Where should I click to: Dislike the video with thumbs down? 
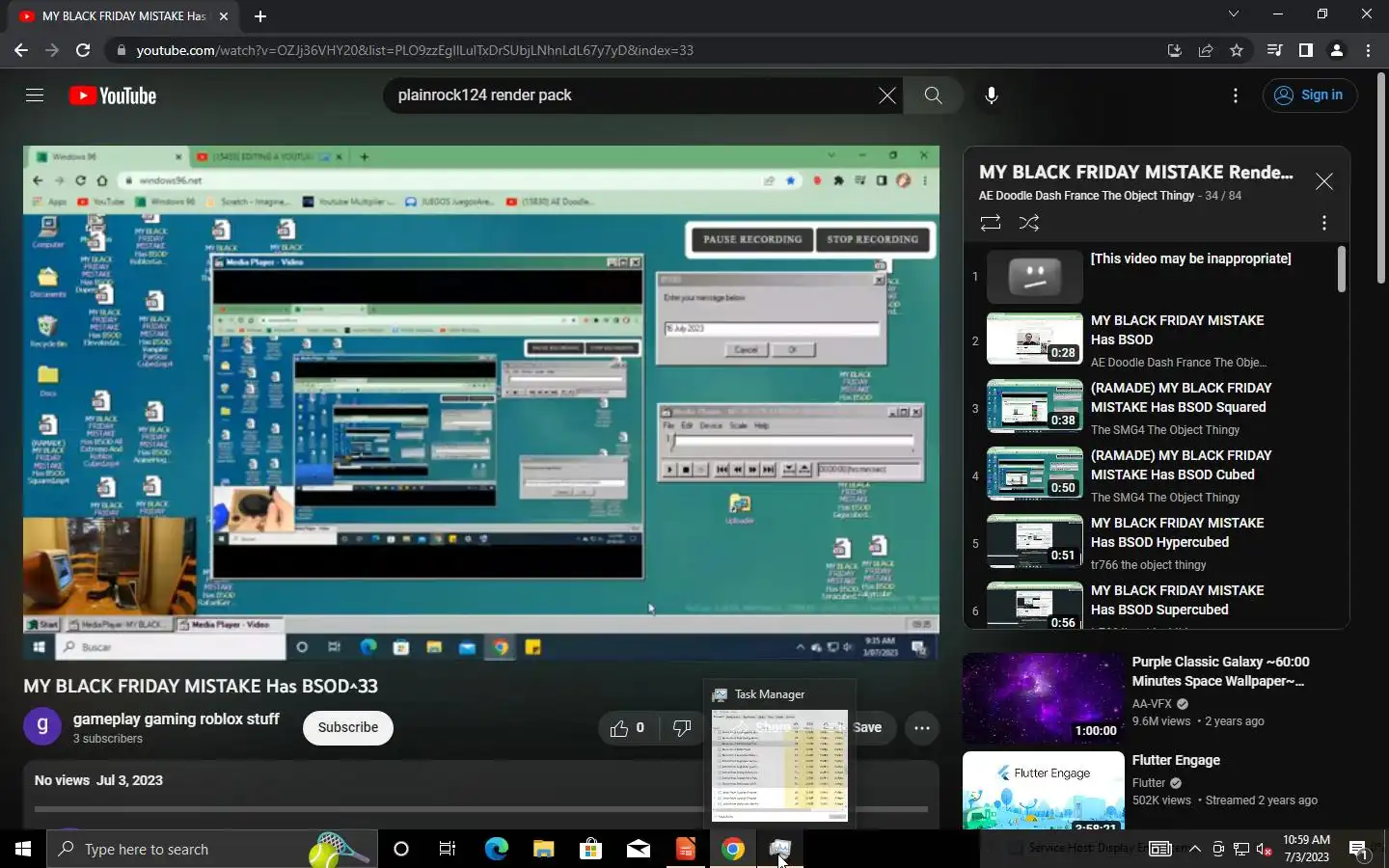pos(682,728)
